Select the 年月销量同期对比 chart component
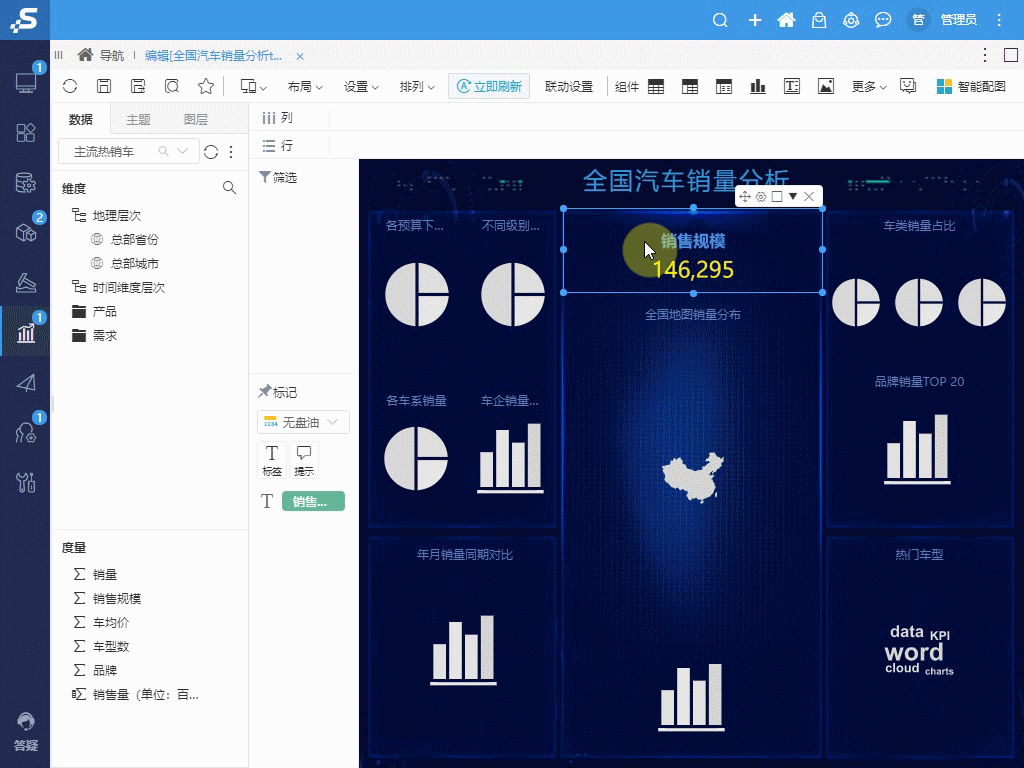 click(x=464, y=647)
